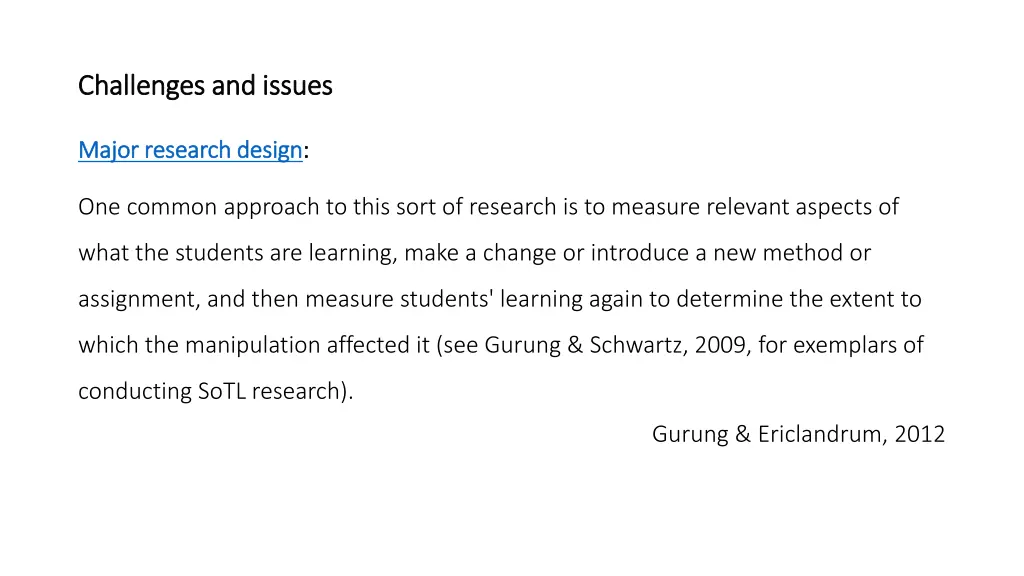Click the word learning, on the second line
This screenshot has width=1024, height=576.
[x=353, y=253]
